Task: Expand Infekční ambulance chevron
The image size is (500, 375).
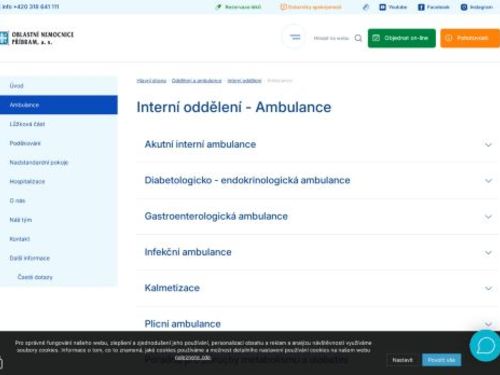Action: pyautogui.click(x=488, y=253)
